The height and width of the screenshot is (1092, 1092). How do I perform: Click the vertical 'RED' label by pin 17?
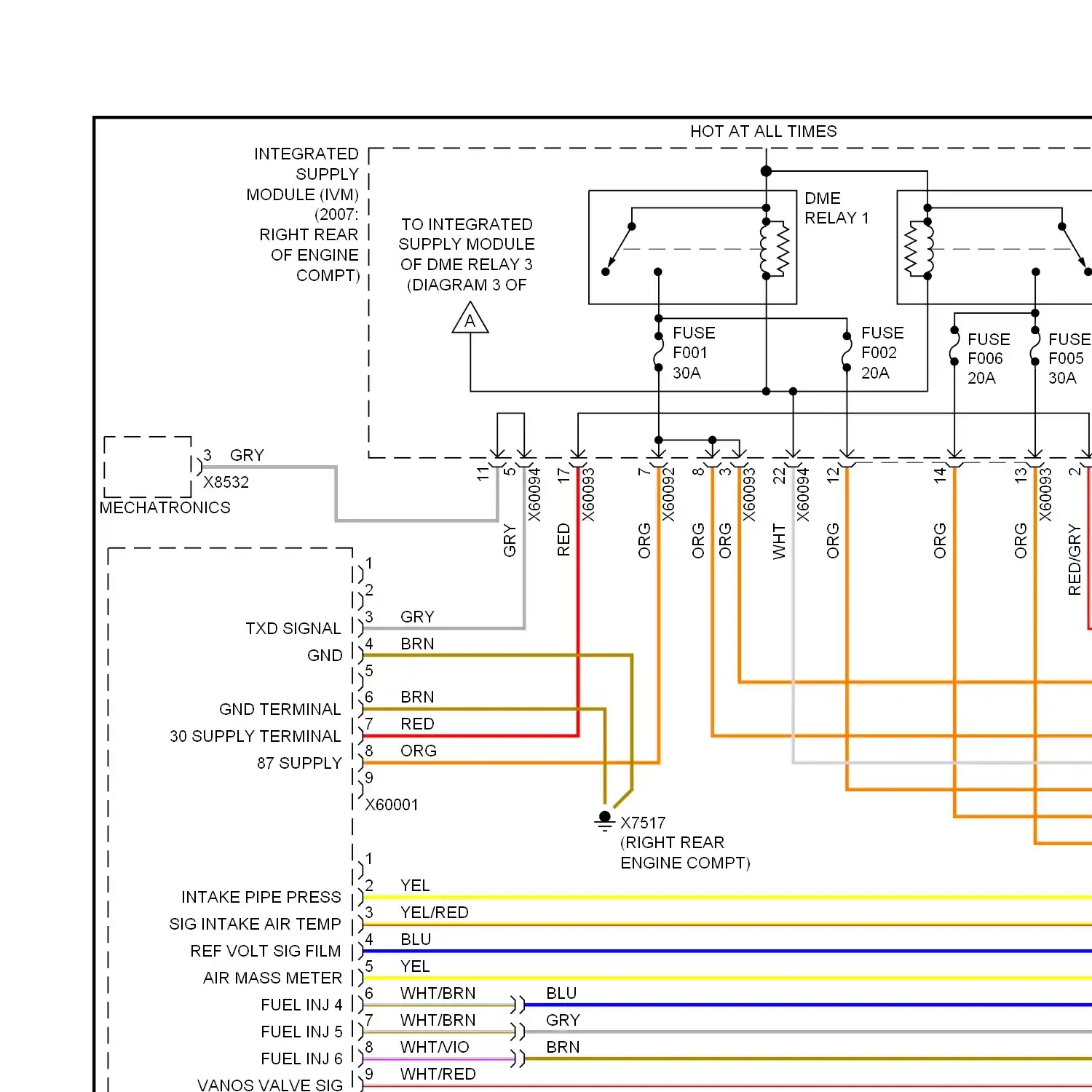pyautogui.click(x=563, y=539)
